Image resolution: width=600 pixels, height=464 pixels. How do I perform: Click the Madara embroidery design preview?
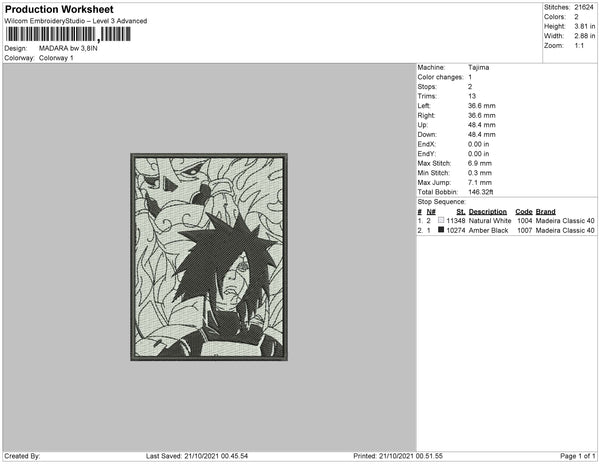click(209, 257)
